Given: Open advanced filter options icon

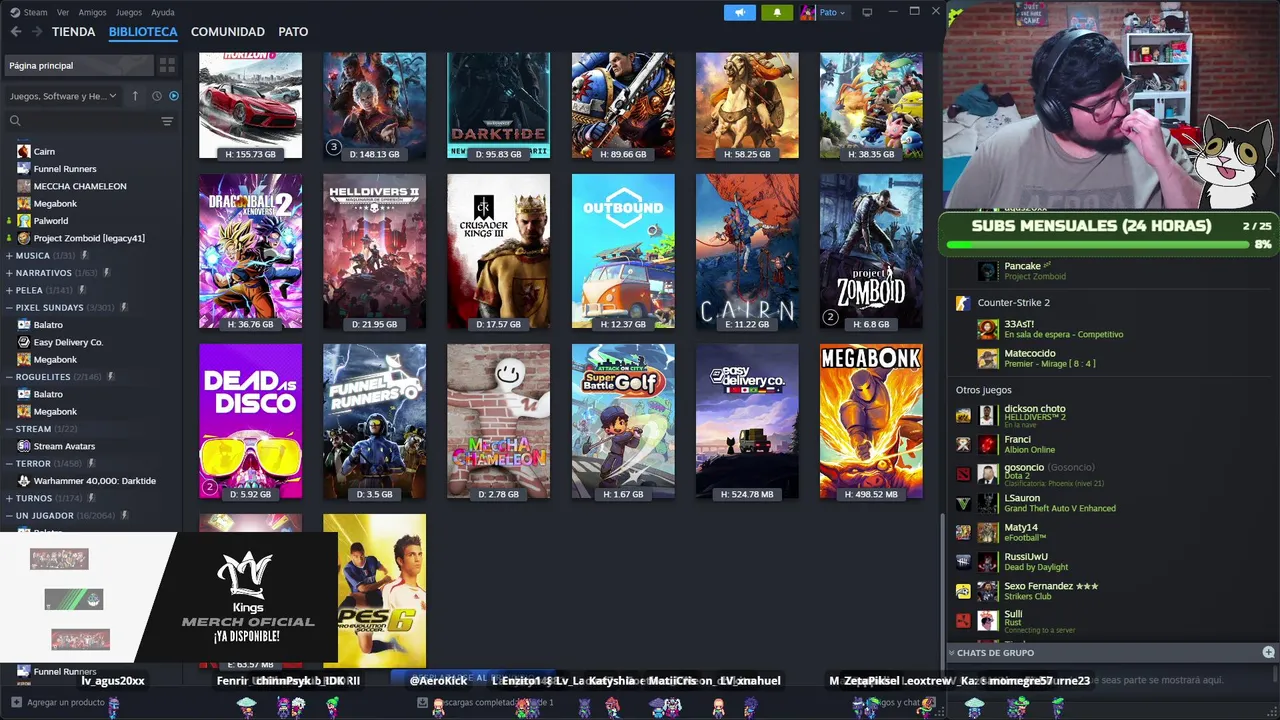Looking at the screenshot, I should point(167,121).
